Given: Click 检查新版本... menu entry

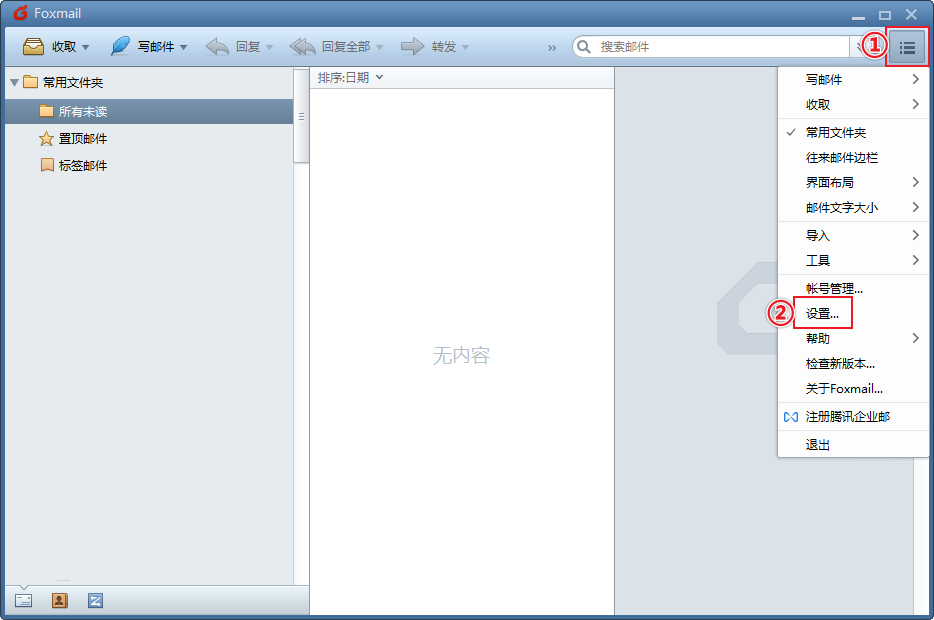Looking at the screenshot, I should click(840, 364).
